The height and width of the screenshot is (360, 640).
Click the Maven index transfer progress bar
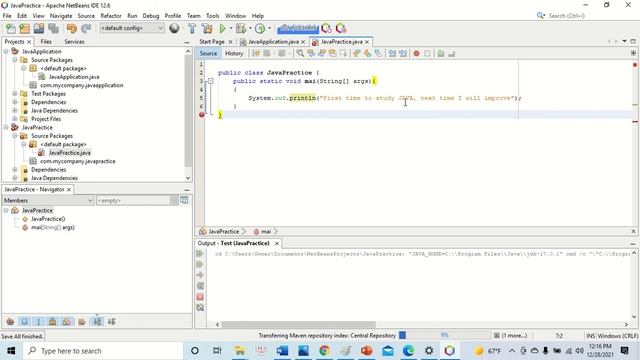point(445,336)
